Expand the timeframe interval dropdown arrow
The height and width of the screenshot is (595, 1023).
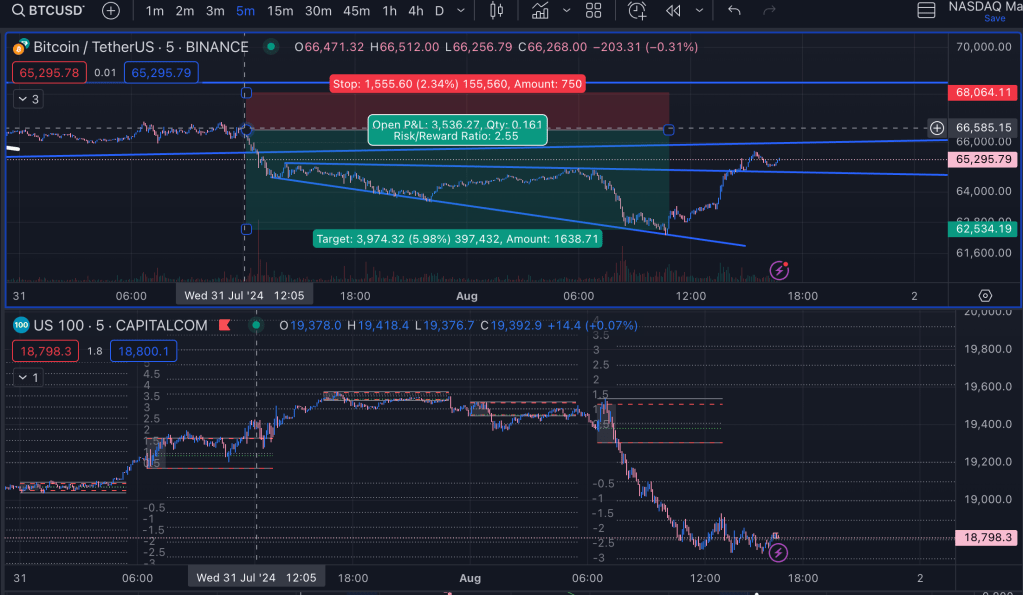[x=462, y=11]
